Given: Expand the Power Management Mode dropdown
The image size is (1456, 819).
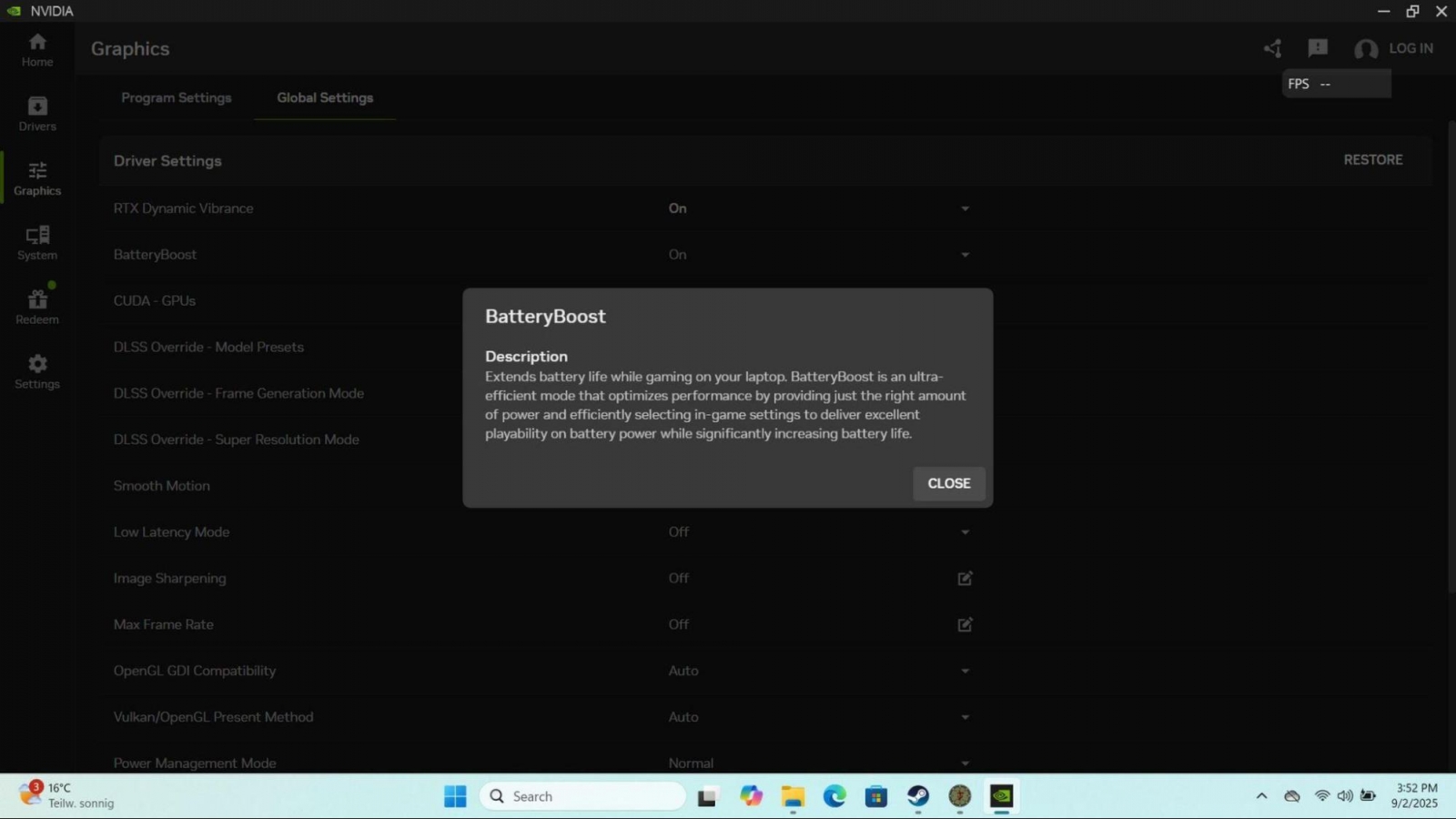Looking at the screenshot, I should coord(964,763).
